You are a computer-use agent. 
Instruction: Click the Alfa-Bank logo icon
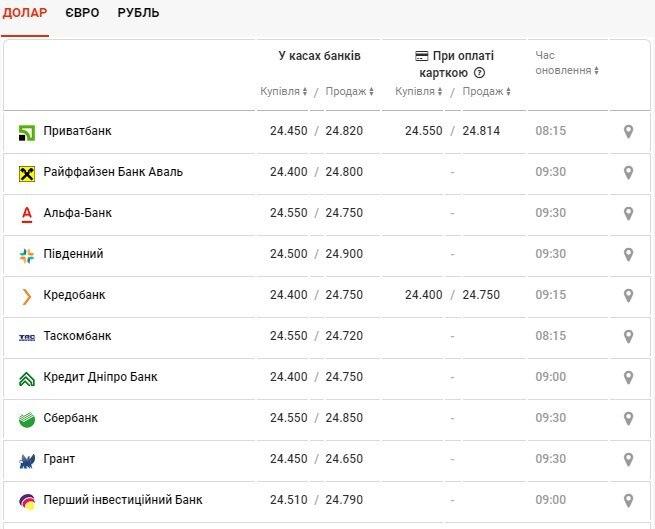point(27,213)
